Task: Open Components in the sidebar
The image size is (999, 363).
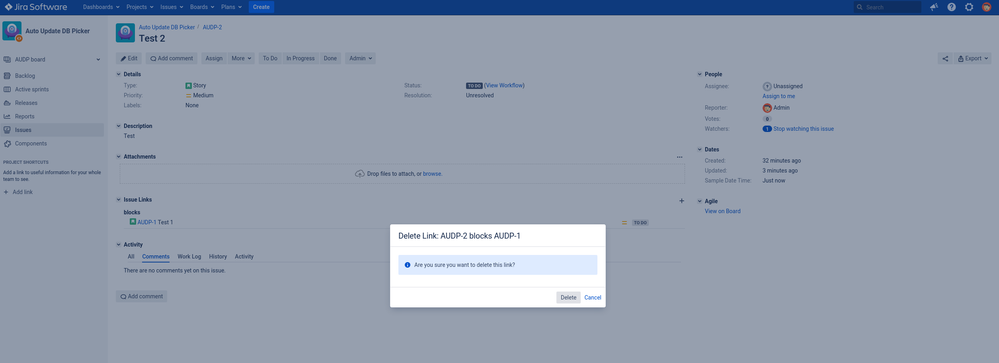Action: pyautogui.click(x=31, y=143)
